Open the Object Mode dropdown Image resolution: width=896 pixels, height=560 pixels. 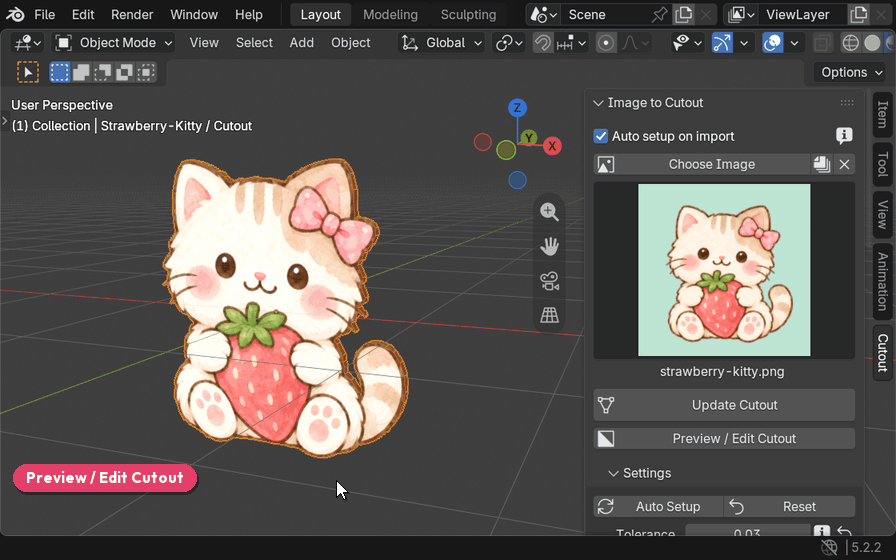tap(114, 43)
